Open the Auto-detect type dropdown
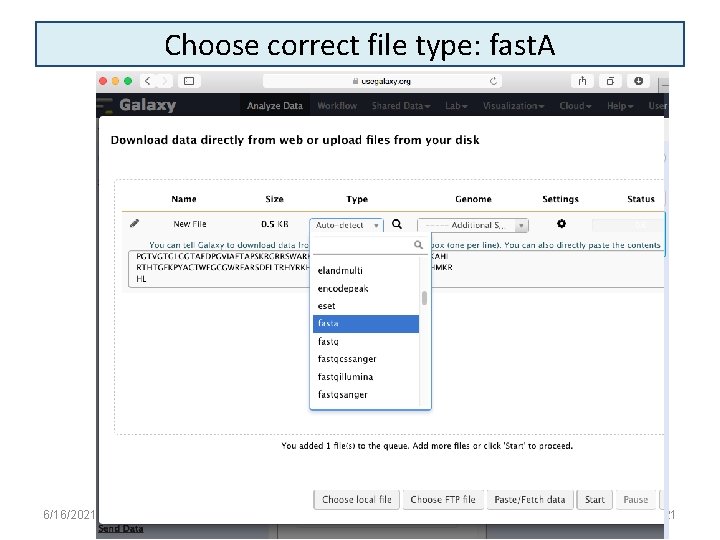 point(347,225)
